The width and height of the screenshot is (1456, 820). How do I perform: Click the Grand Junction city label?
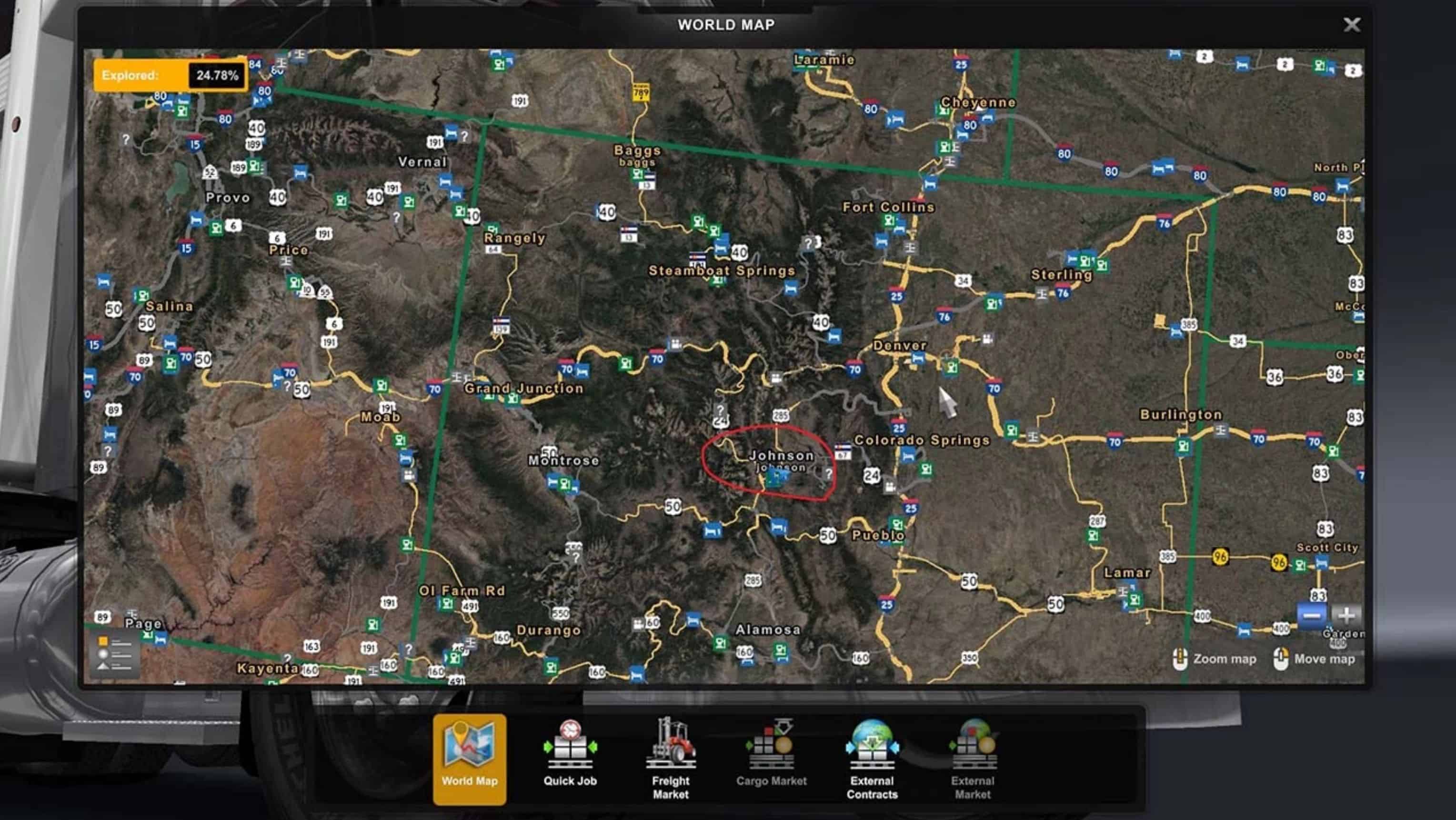(x=523, y=388)
